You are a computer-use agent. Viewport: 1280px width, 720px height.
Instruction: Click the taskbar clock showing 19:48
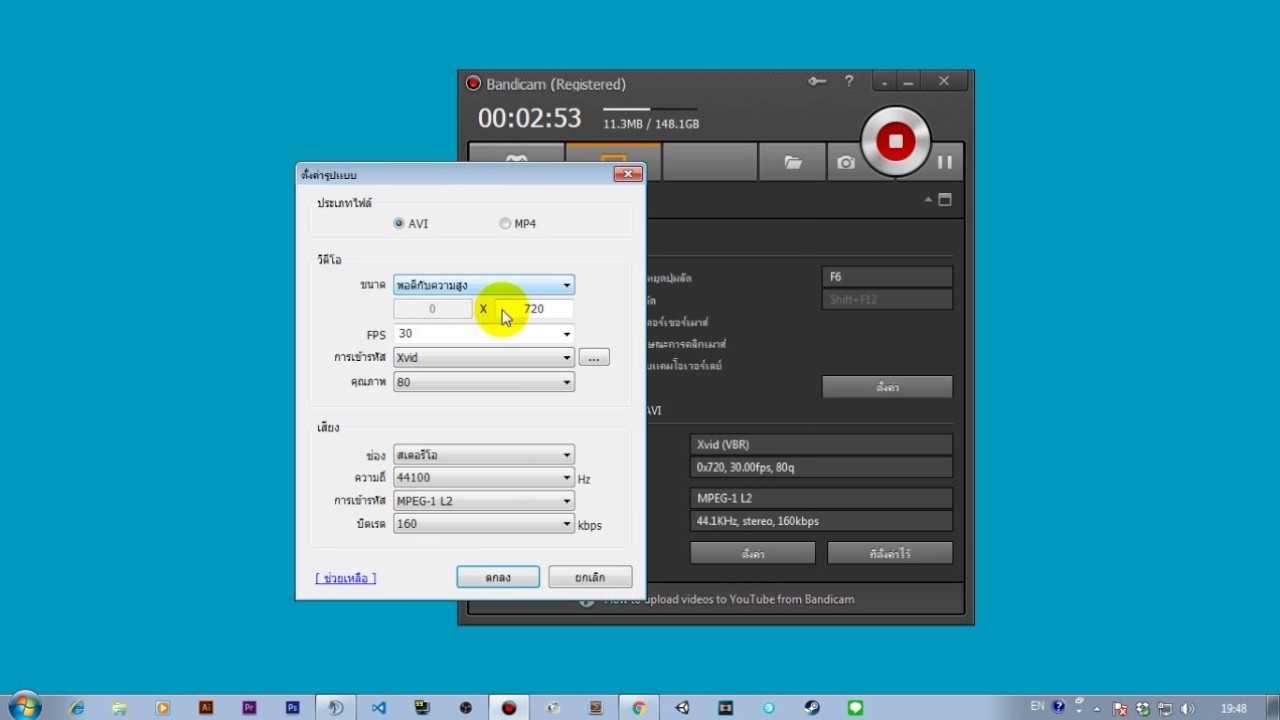click(x=1233, y=709)
